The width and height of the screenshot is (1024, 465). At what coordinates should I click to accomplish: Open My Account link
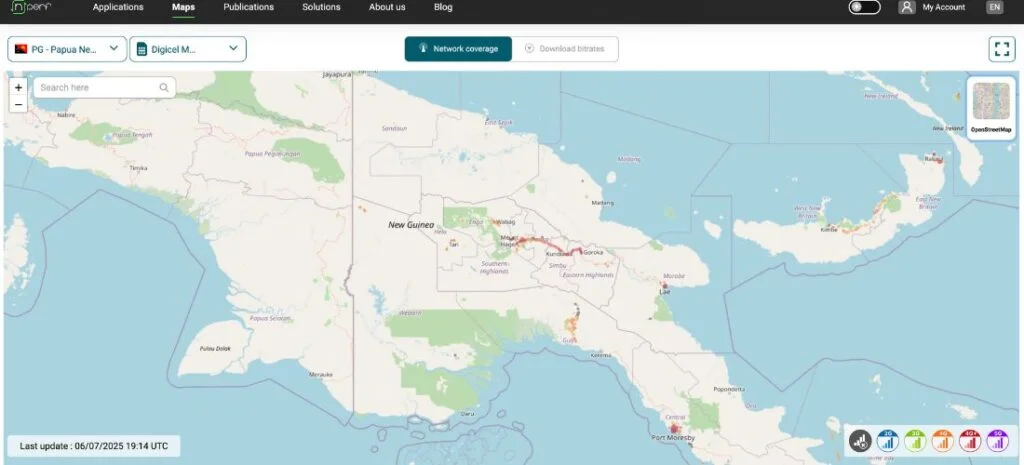[x=944, y=7]
